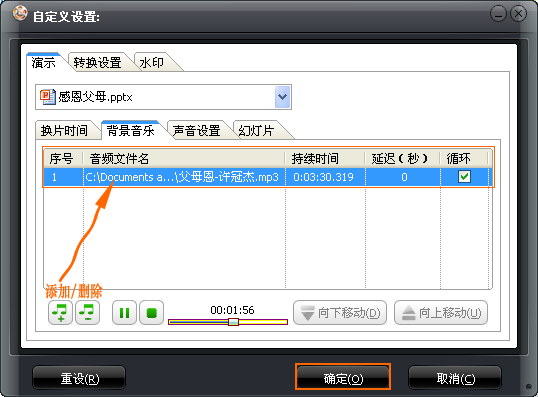Open the 声音设置 tab
The height and width of the screenshot is (397, 538).
[196, 130]
